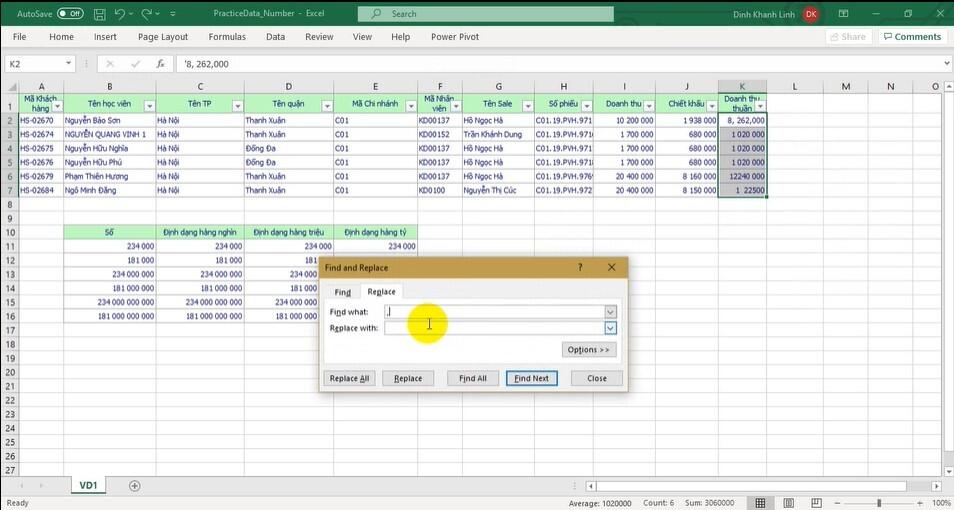The image size is (954, 510).
Task: Click the Comments button
Action: coord(913,37)
